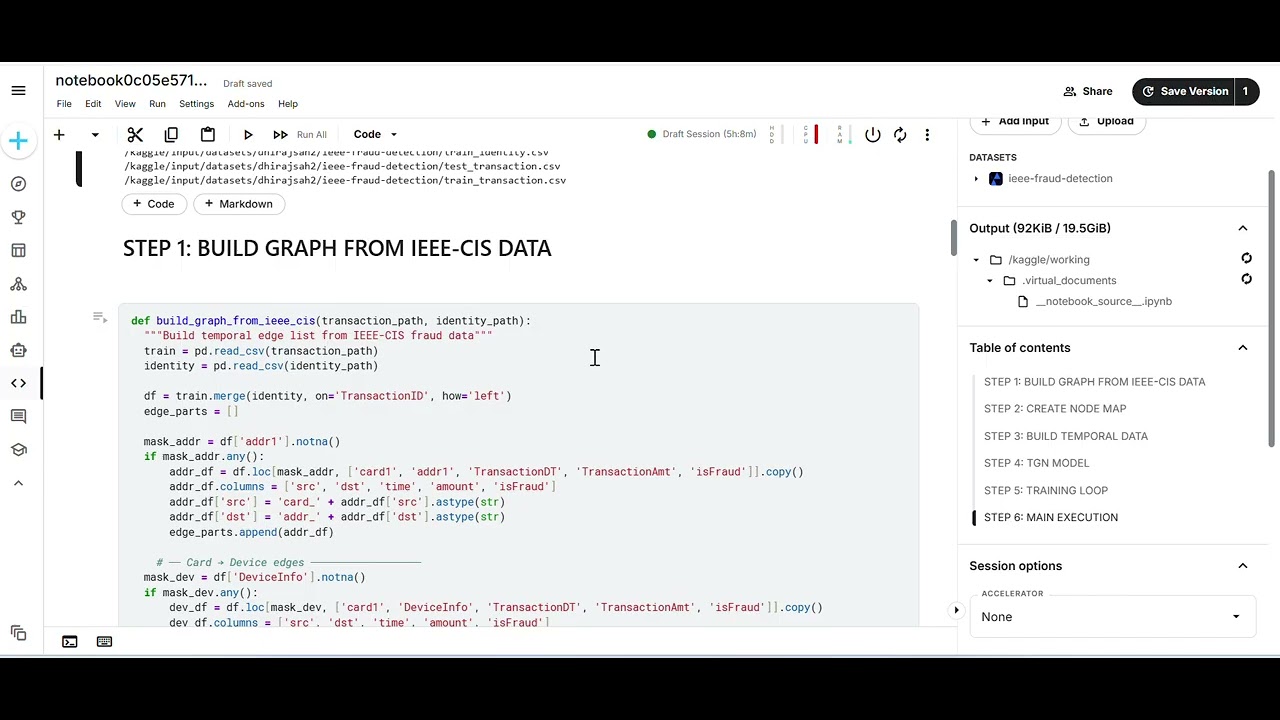Go to STEP 4: TGN MODEL heading

pyautogui.click(x=1036, y=463)
